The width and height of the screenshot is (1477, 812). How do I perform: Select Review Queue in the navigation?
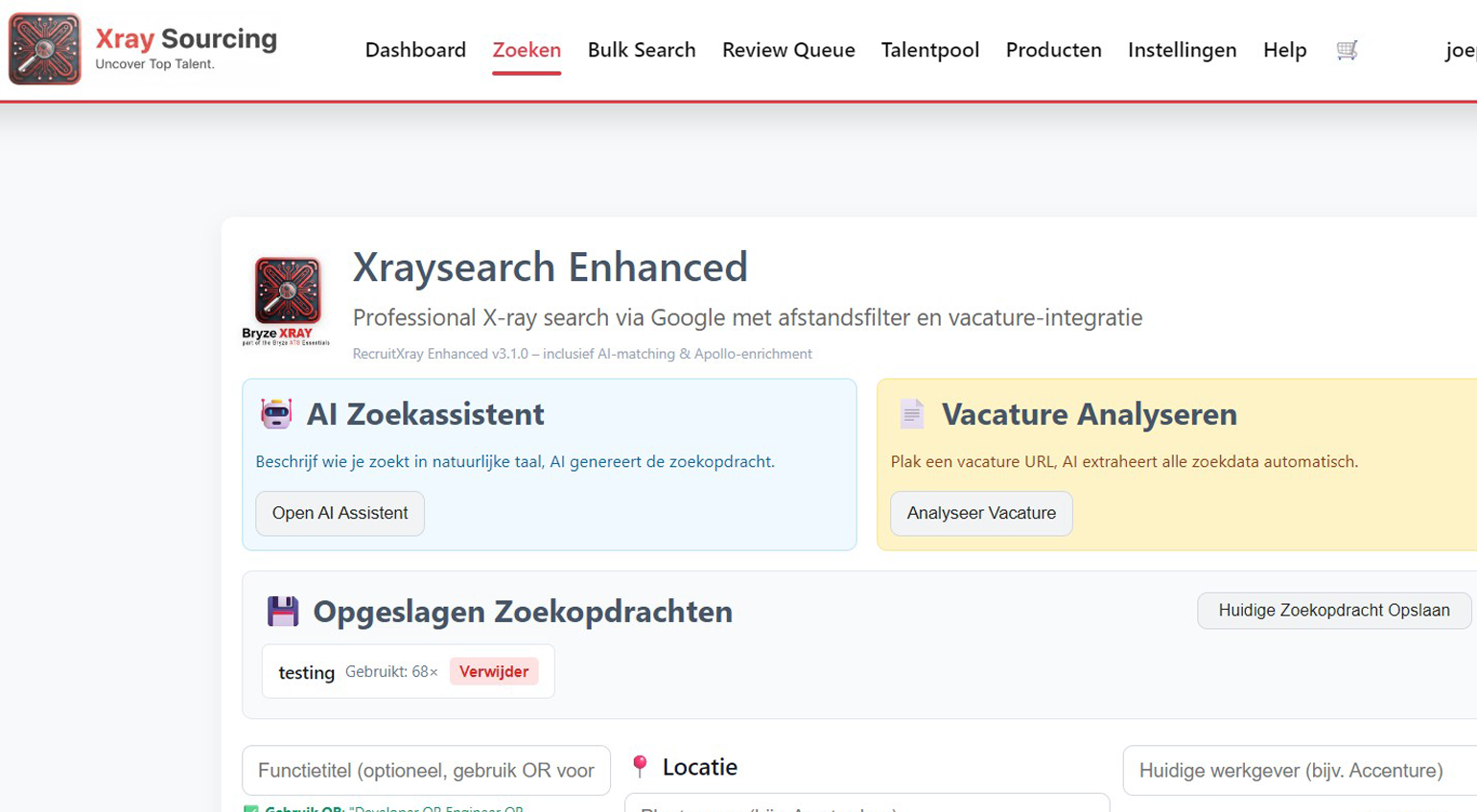pyautogui.click(x=788, y=50)
